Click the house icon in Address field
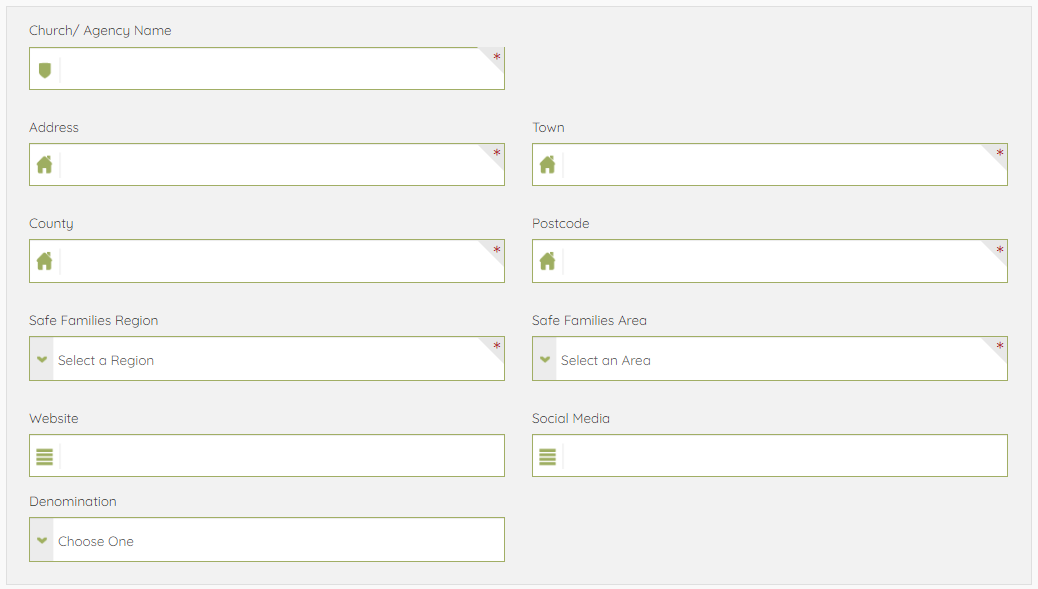1038x589 pixels. (44, 165)
